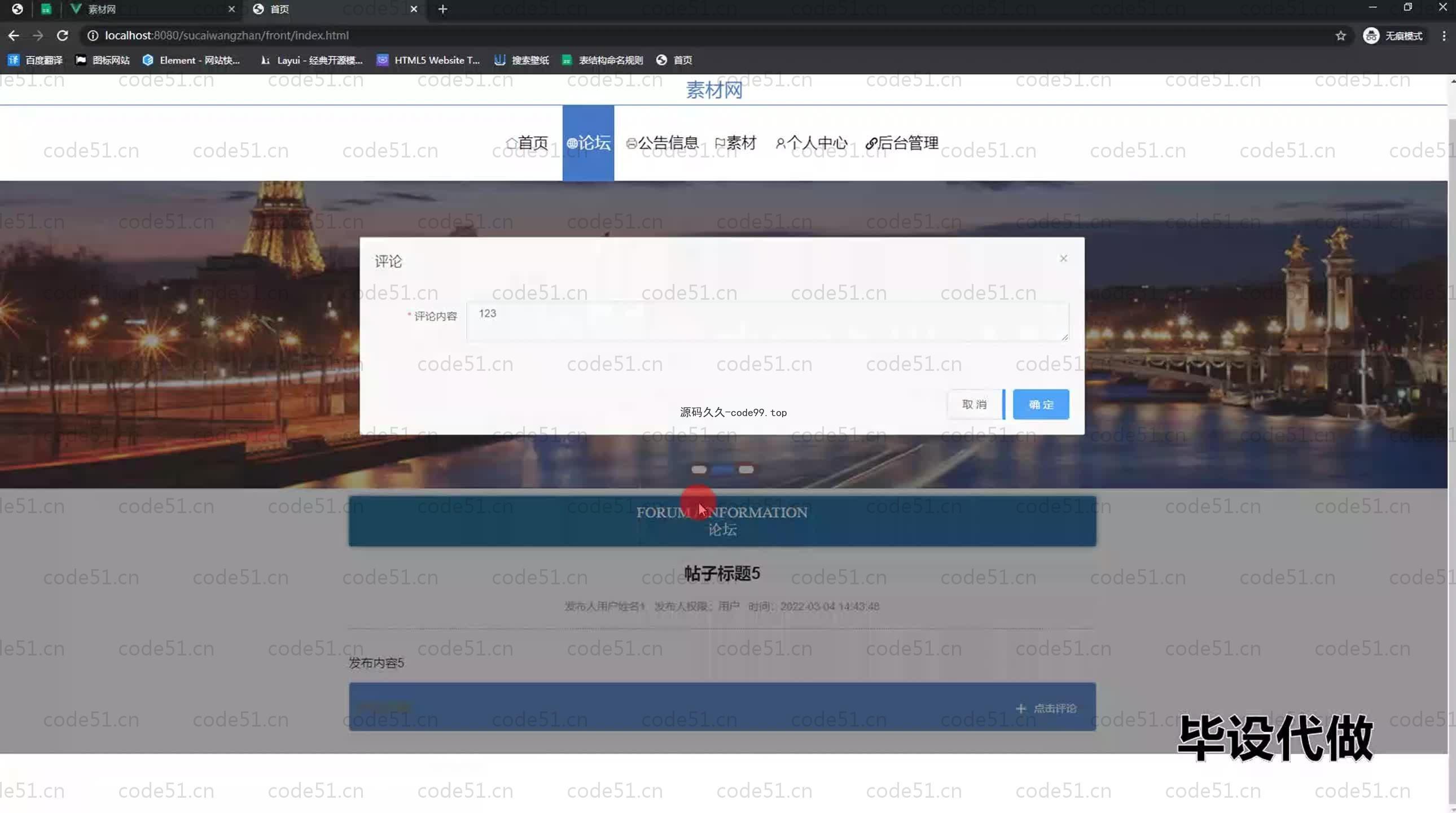Go forward with browser forward arrow

coord(38,36)
